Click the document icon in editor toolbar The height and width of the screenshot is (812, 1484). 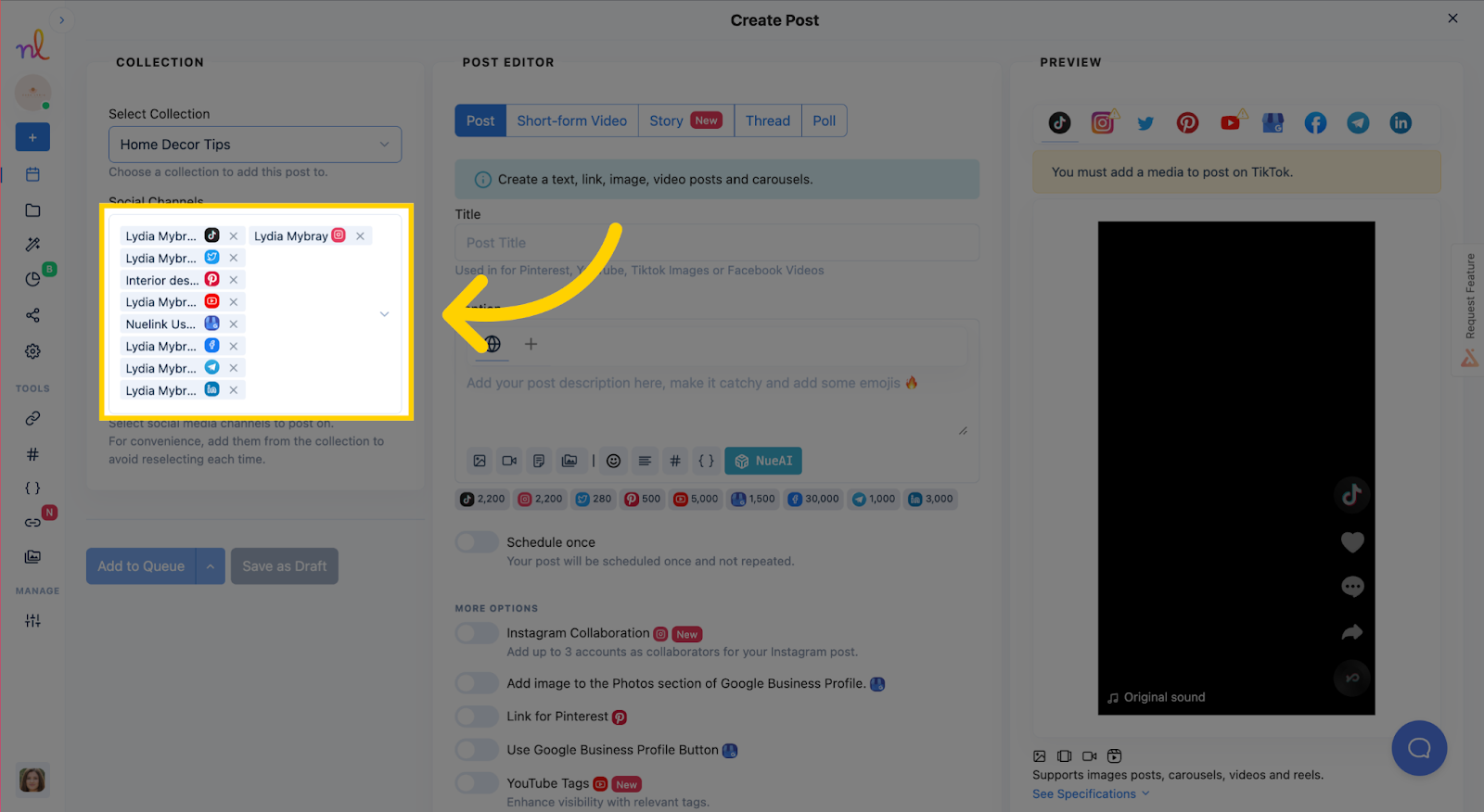click(539, 461)
